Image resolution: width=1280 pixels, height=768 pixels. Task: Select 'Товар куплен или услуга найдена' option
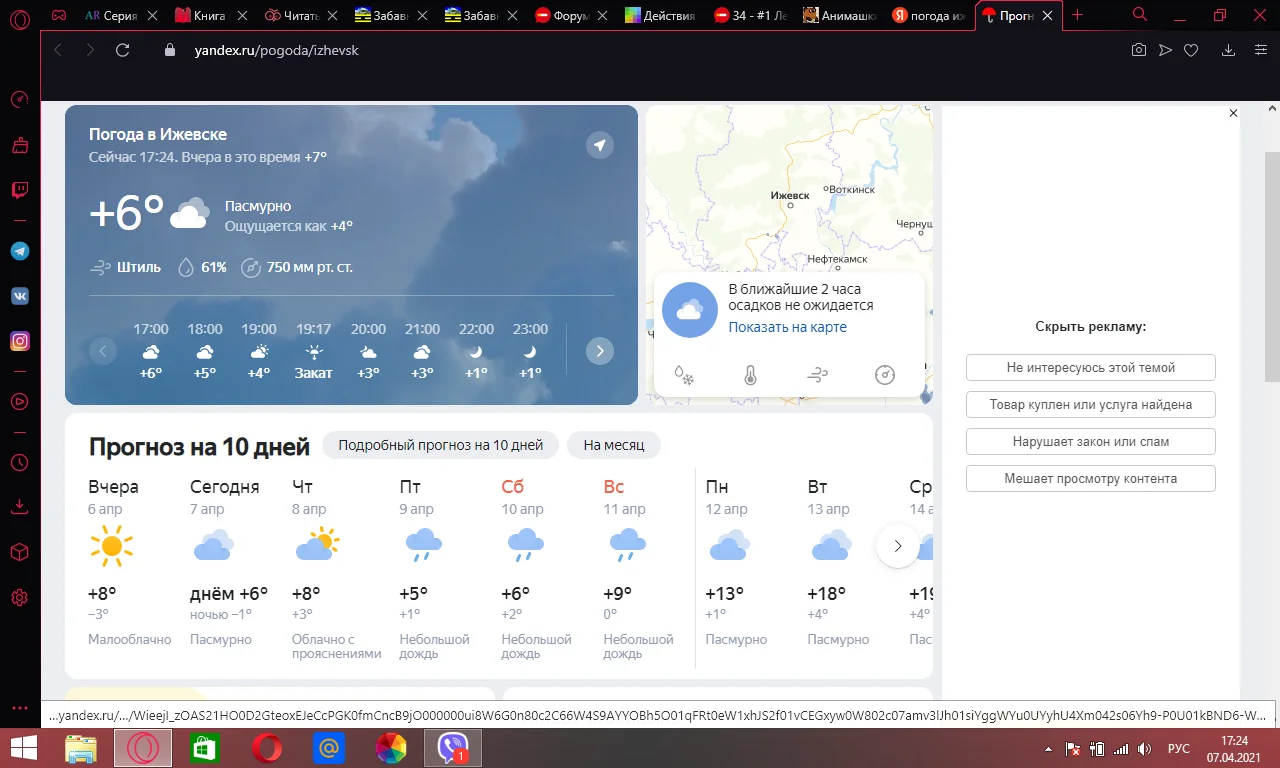[1090, 404]
